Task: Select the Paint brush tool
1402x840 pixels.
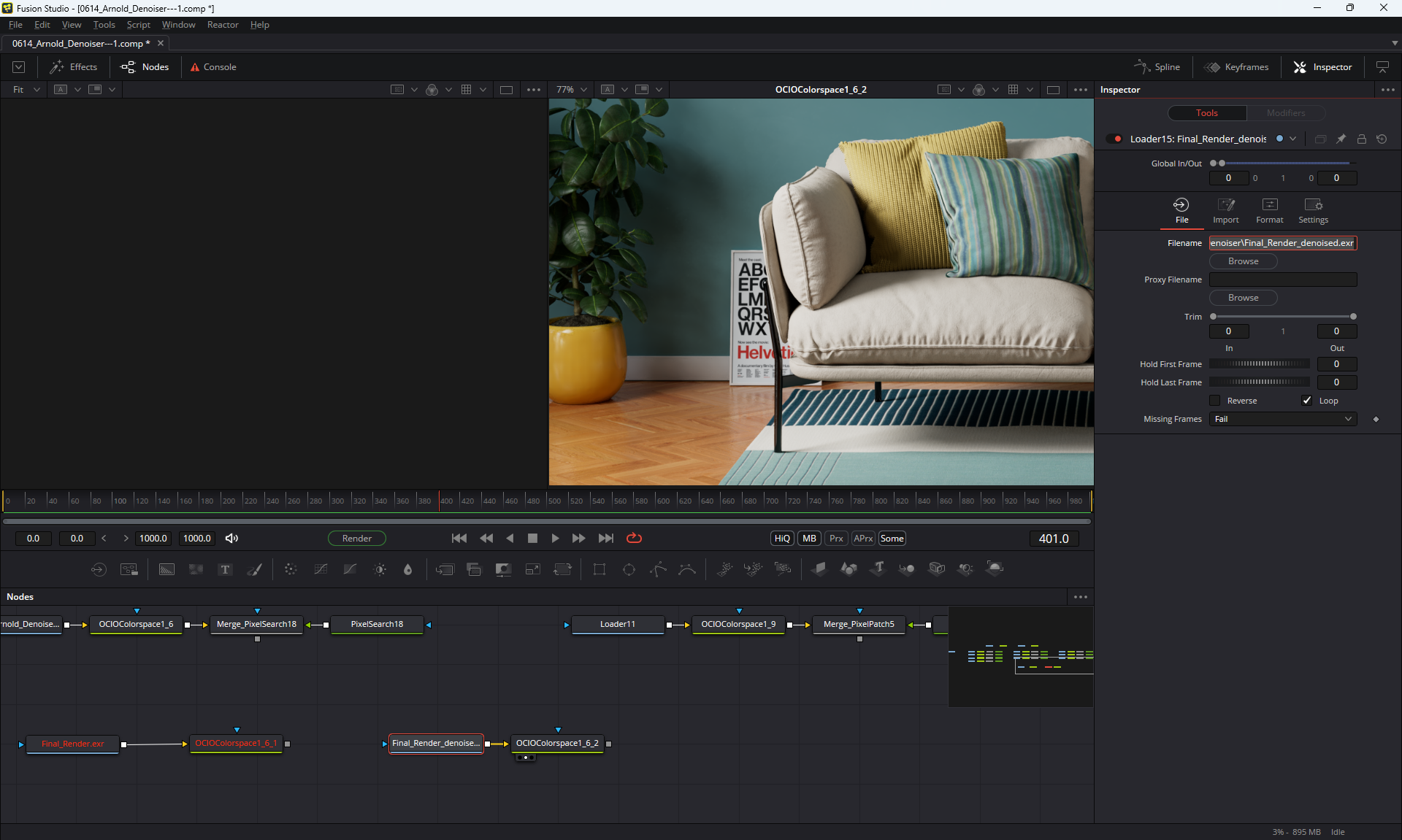Action: [254, 569]
